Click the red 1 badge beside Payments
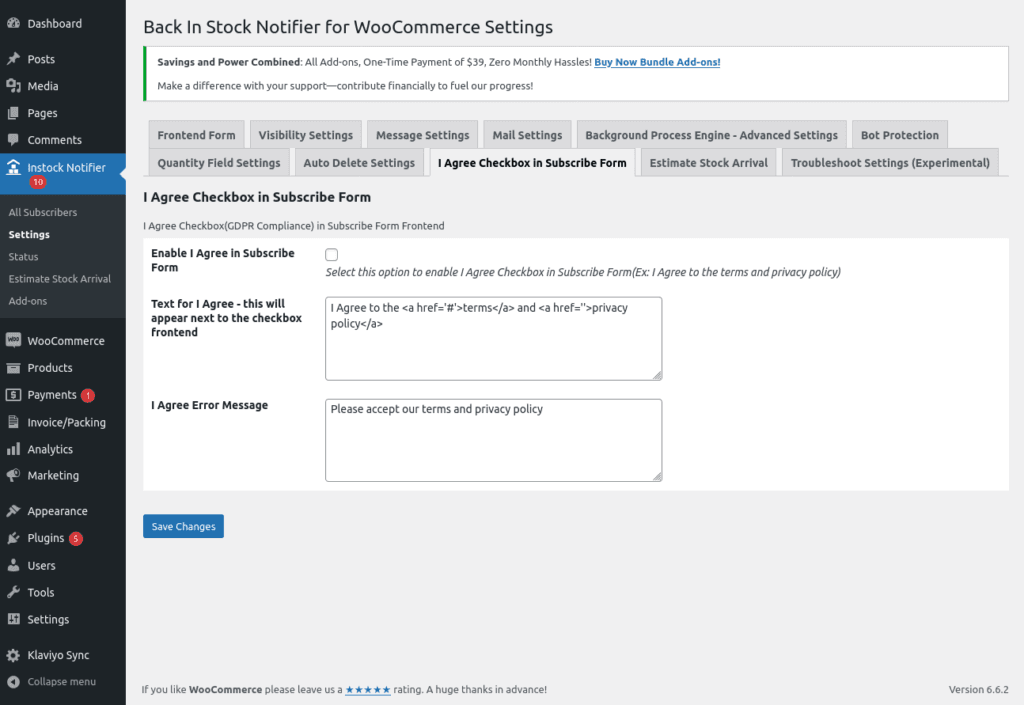This screenshot has height=705, width=1024. [88, 396]
